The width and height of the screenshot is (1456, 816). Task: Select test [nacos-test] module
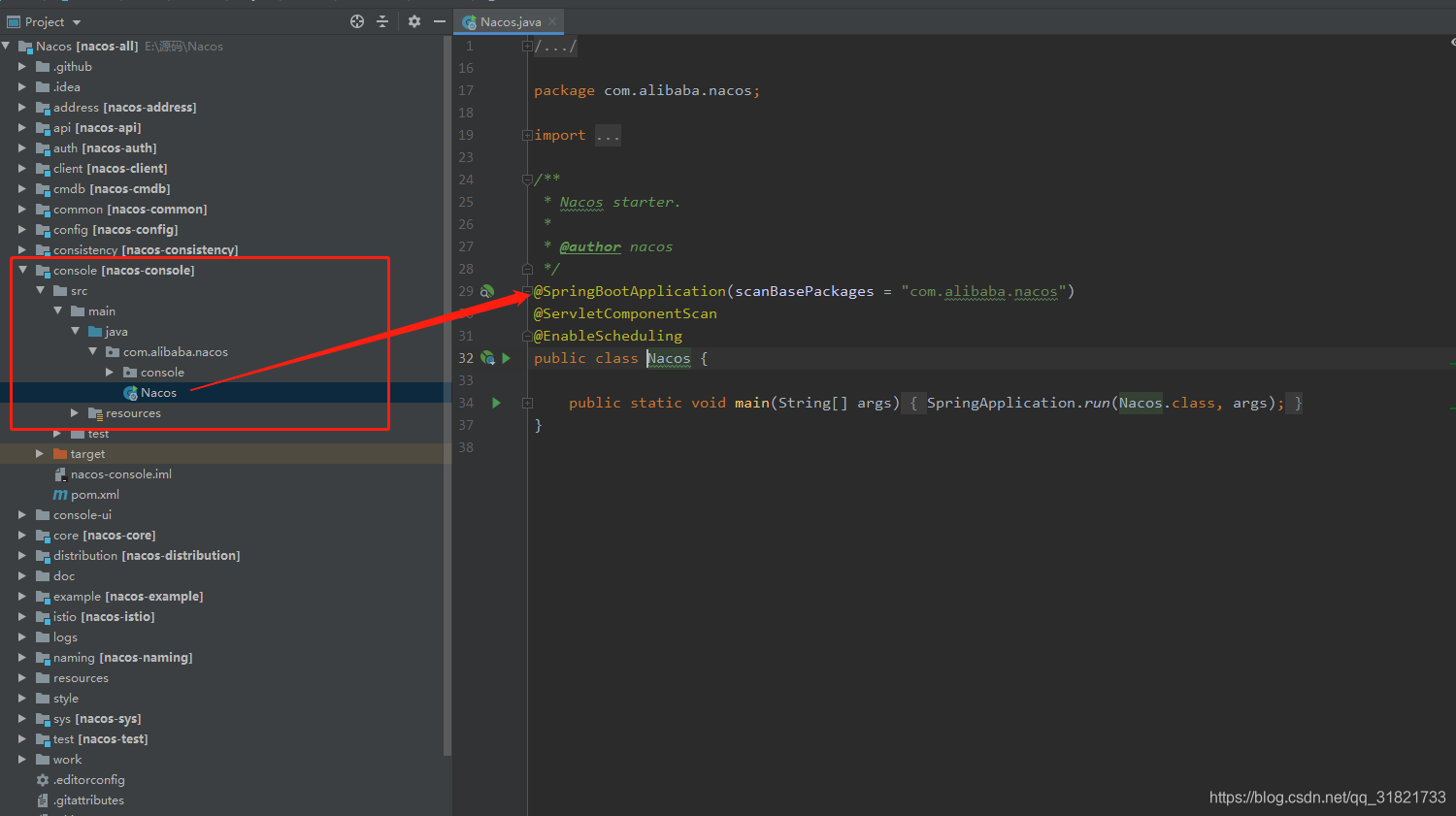tap(100, 739)
